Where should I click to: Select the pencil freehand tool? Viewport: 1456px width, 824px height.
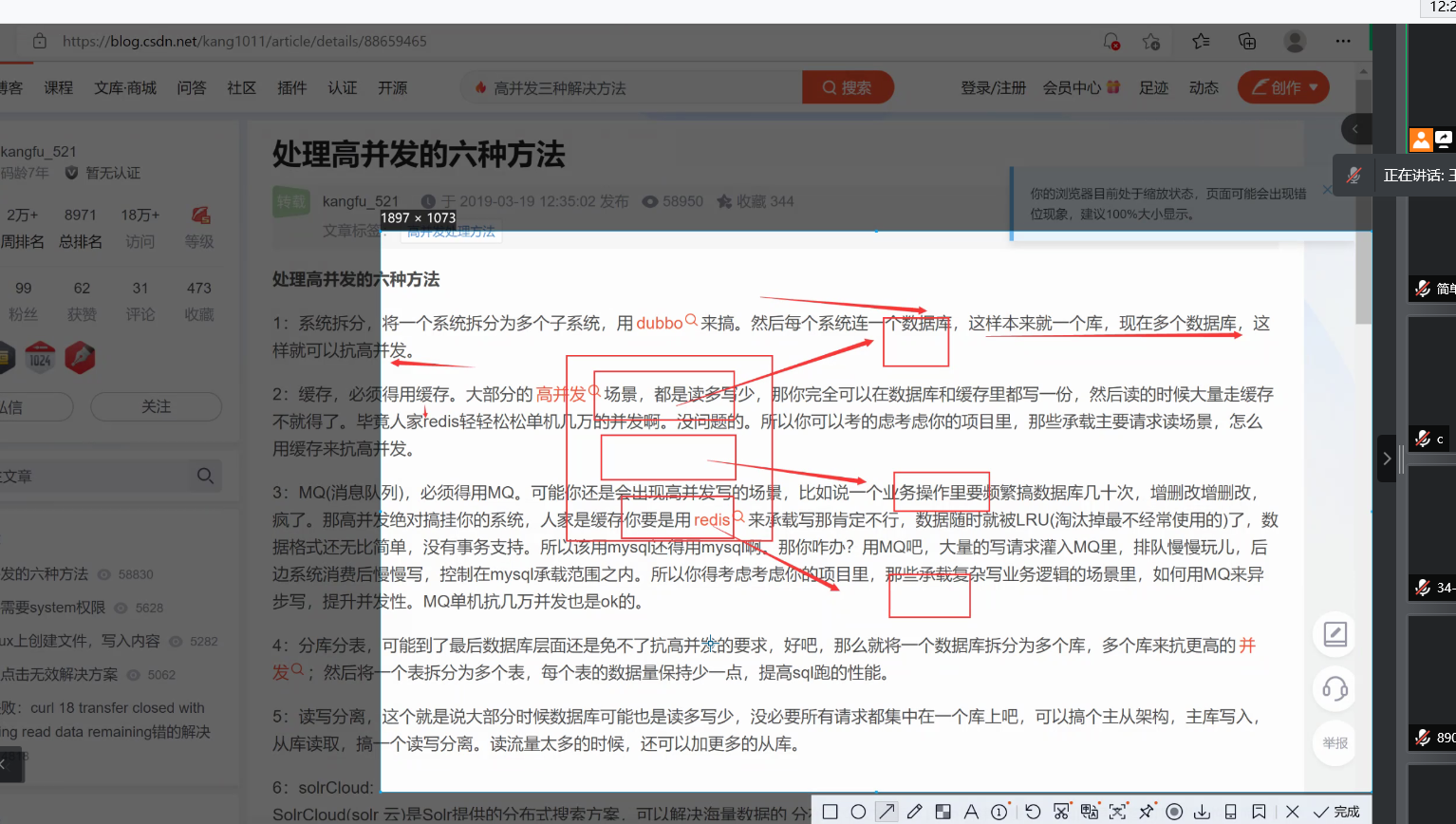[x=915, y=812]
